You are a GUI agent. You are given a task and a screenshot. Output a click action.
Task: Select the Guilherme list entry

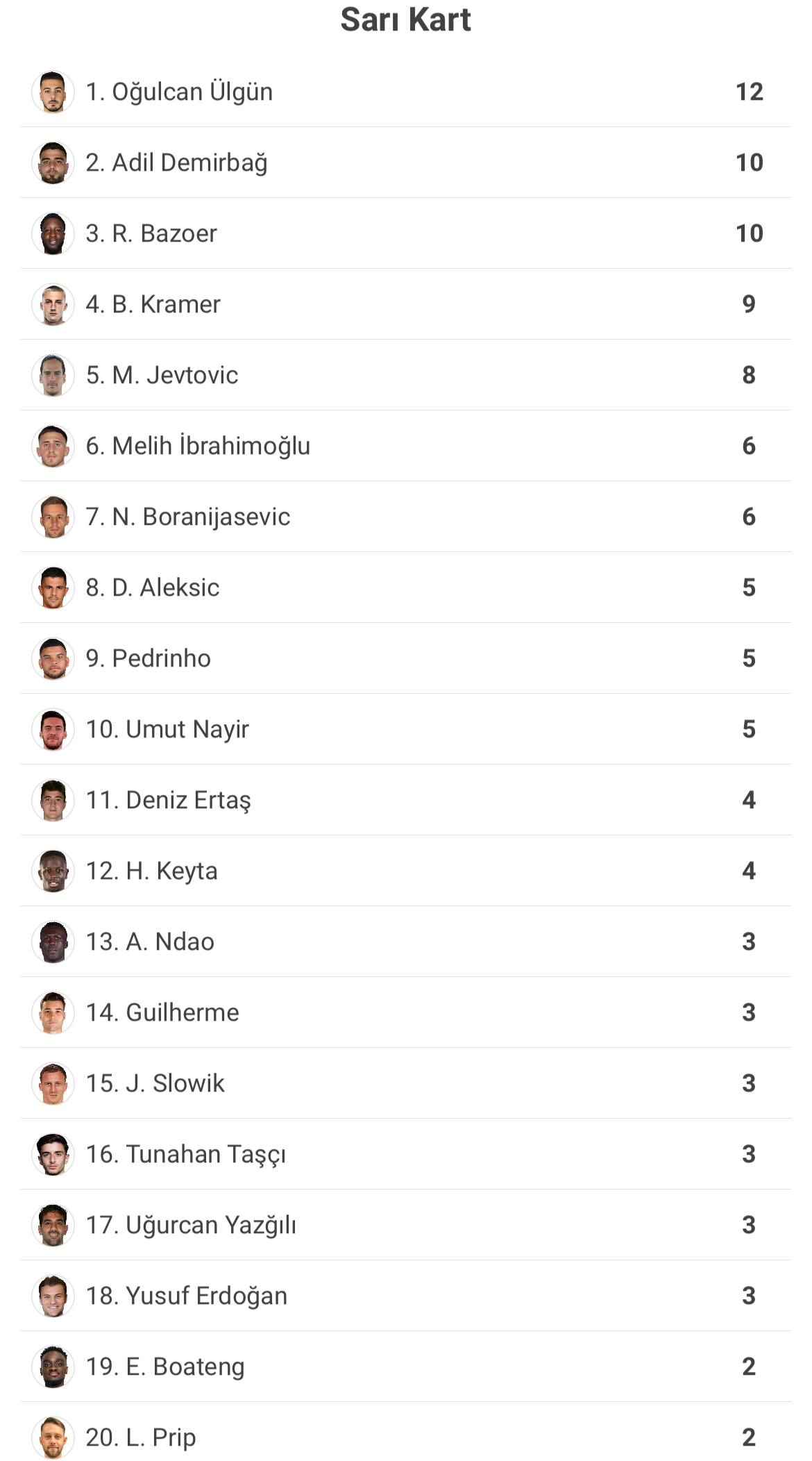tap(406, 1012)
